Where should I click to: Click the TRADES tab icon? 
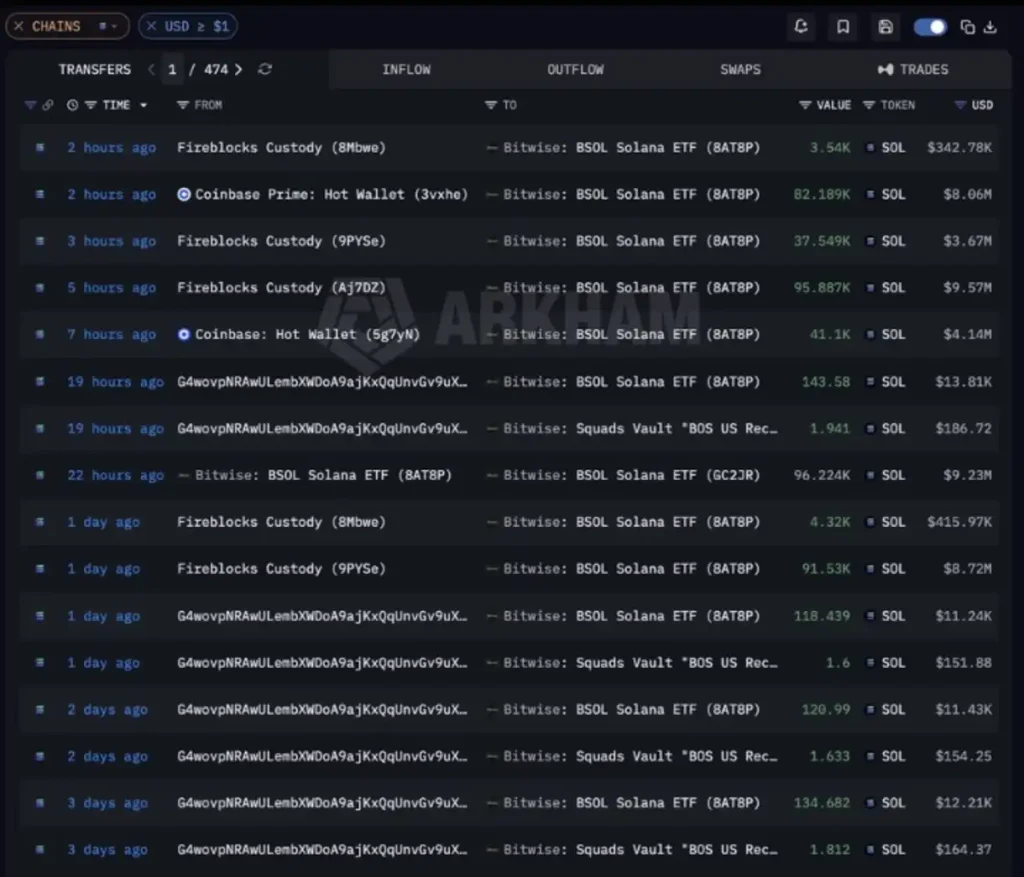point(885,69)
